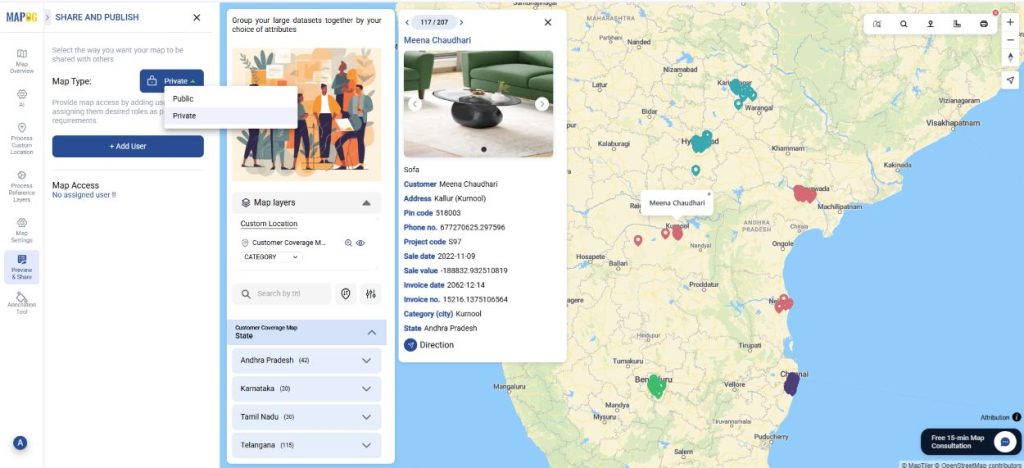
Task: Click the Meena Chaudhari title link
Action: (x=437, y=40)
